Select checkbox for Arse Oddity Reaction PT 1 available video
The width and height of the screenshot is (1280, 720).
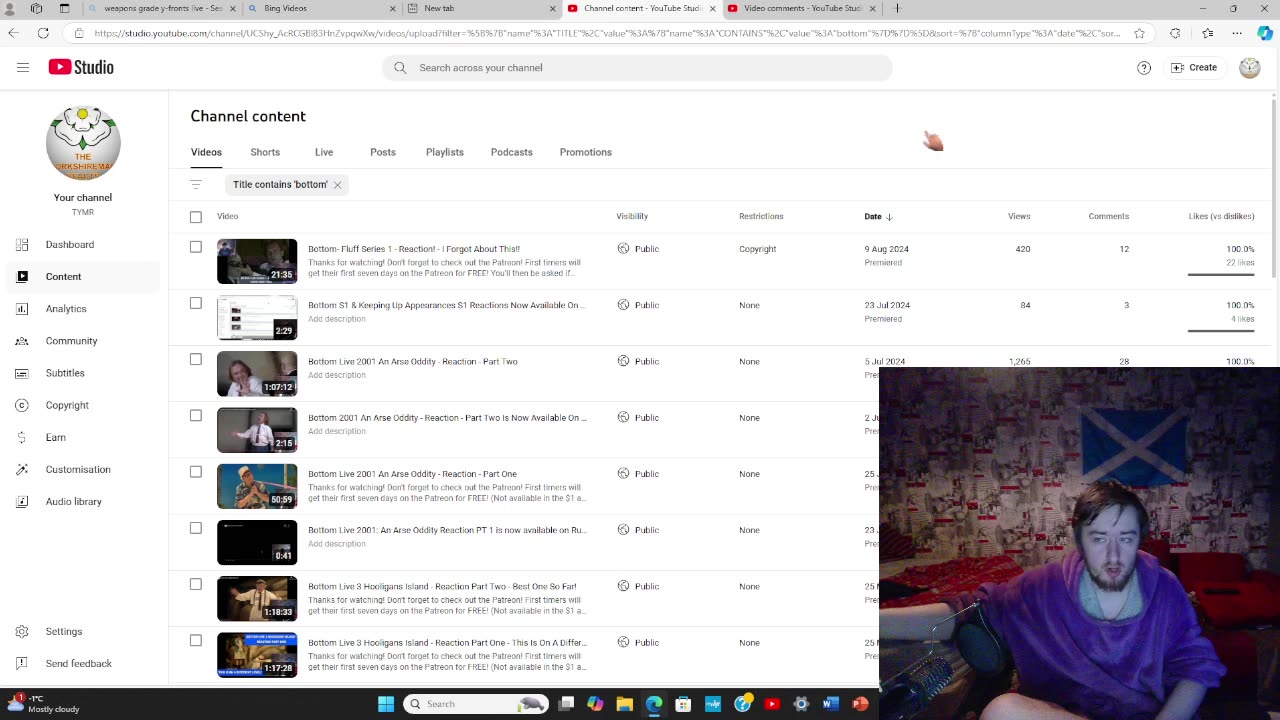click(x=196, y=528)
